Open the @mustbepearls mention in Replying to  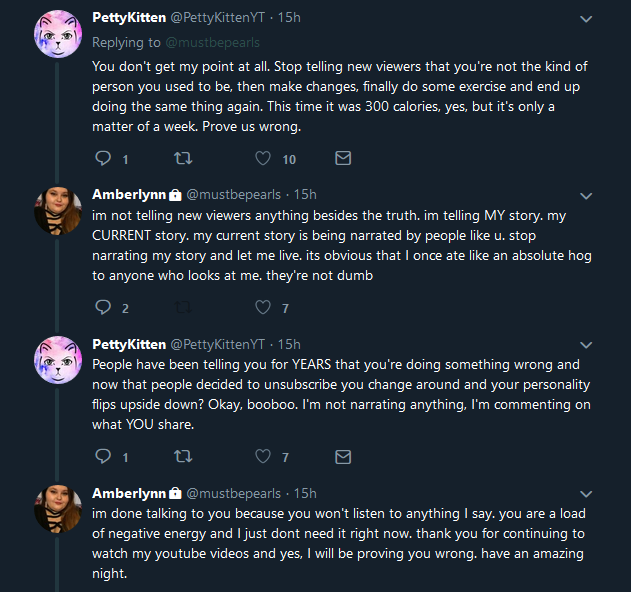(212, 42)
